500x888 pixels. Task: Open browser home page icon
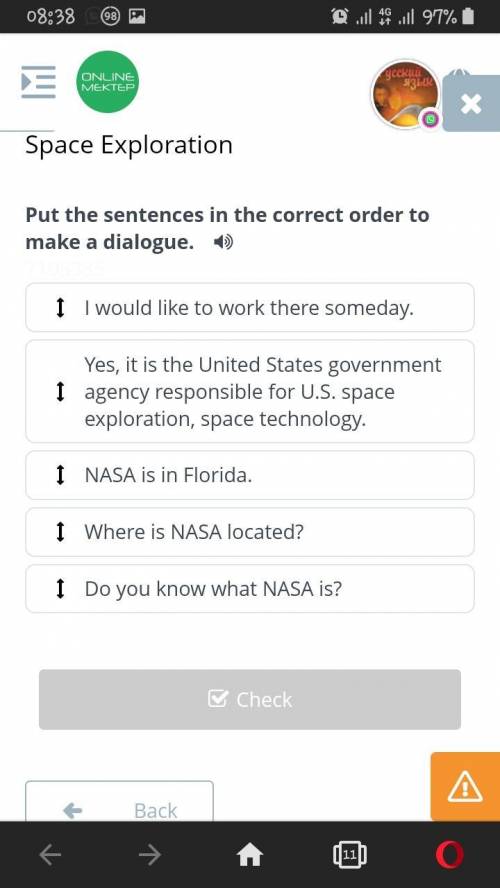pos(250,855)
